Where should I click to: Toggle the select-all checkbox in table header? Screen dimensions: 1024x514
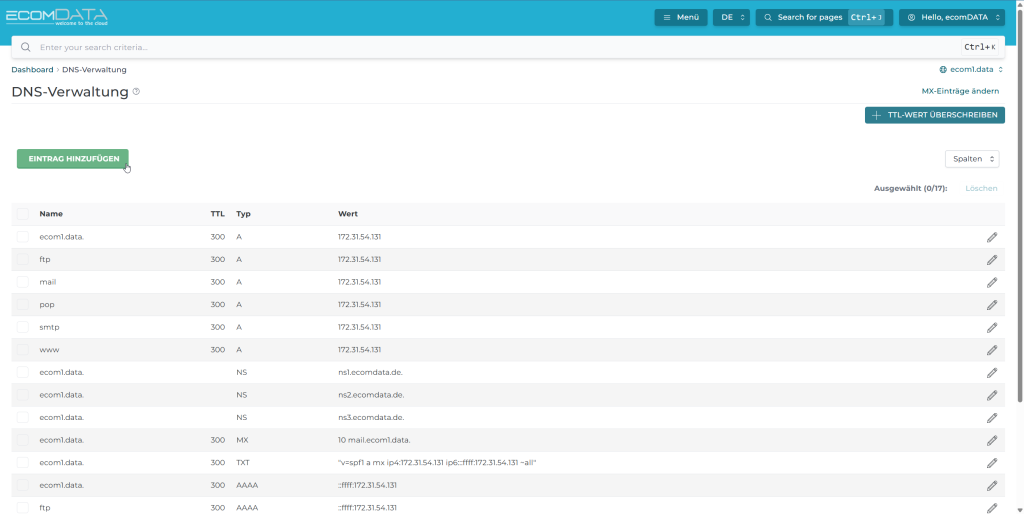pos(23,214)
